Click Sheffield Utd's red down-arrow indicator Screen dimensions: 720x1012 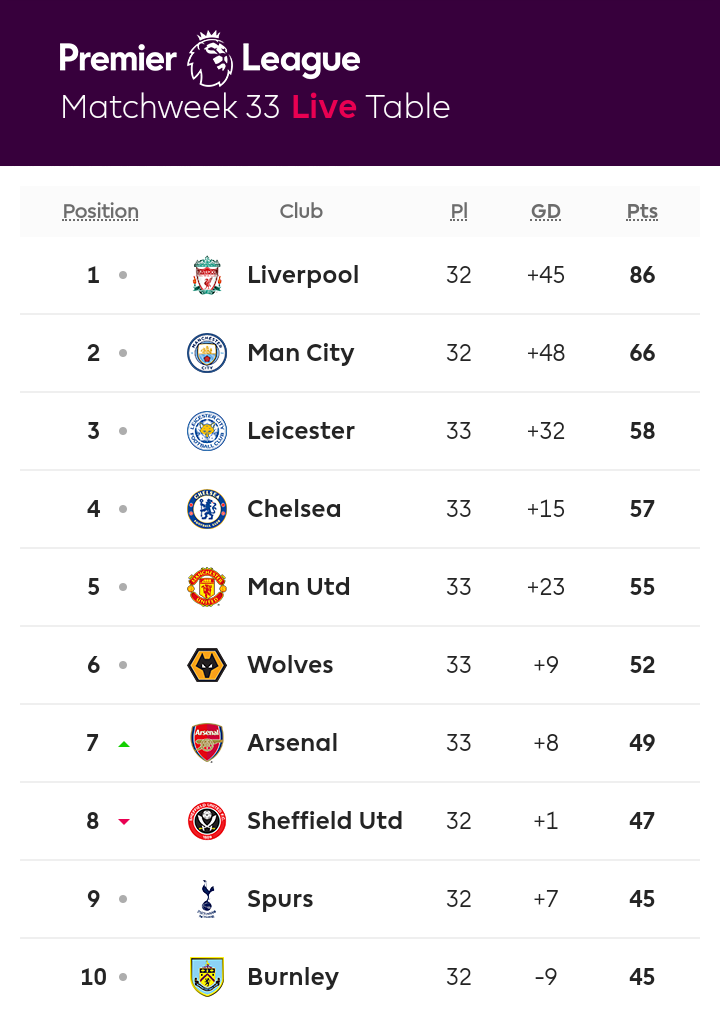coord(124,822)
